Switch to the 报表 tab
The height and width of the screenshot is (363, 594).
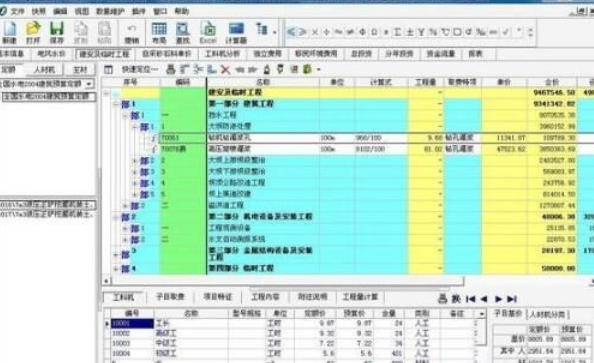click(x=475, y=54)
